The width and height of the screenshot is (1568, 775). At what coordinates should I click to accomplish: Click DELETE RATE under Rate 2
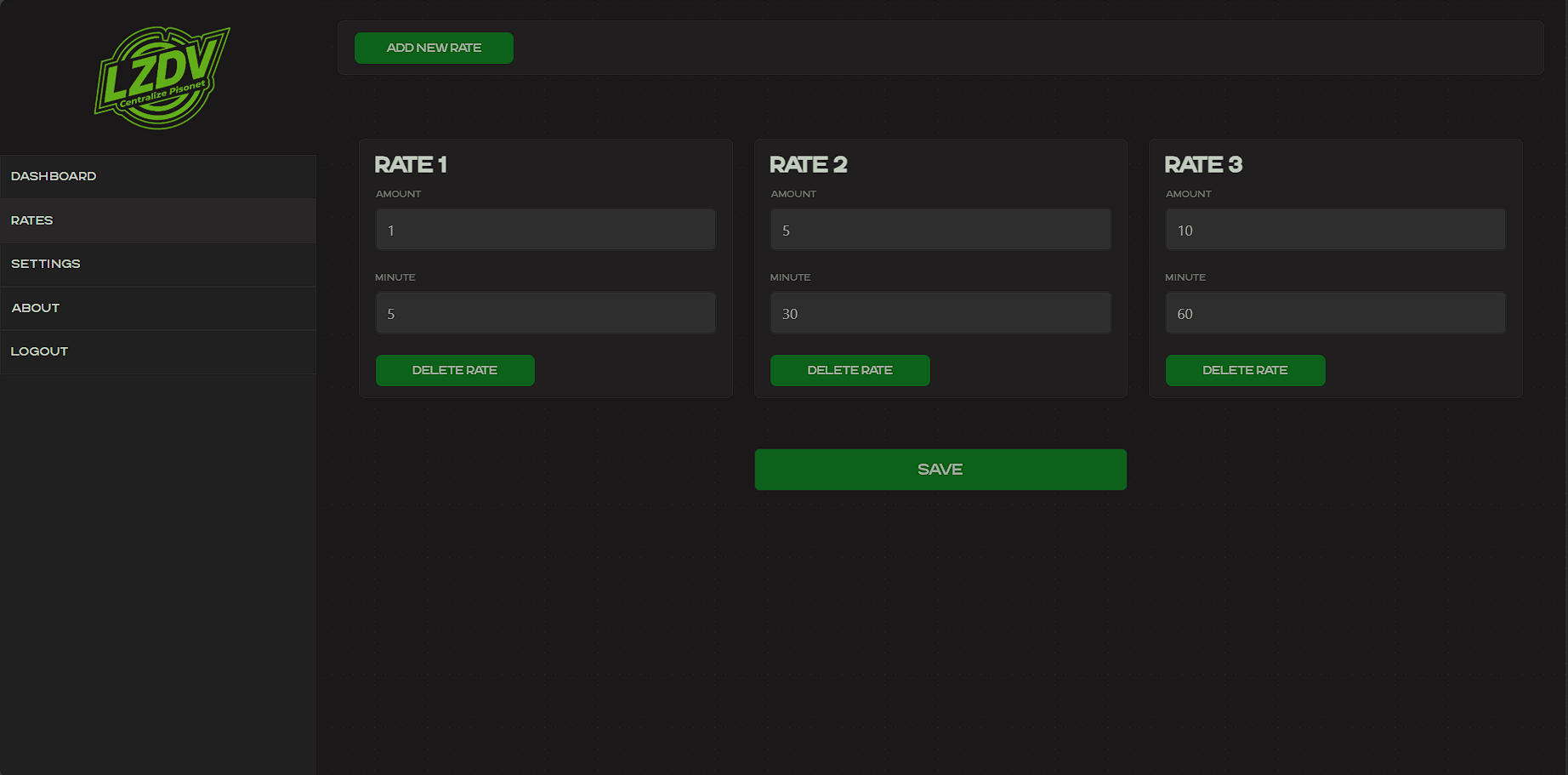point(849,370)
